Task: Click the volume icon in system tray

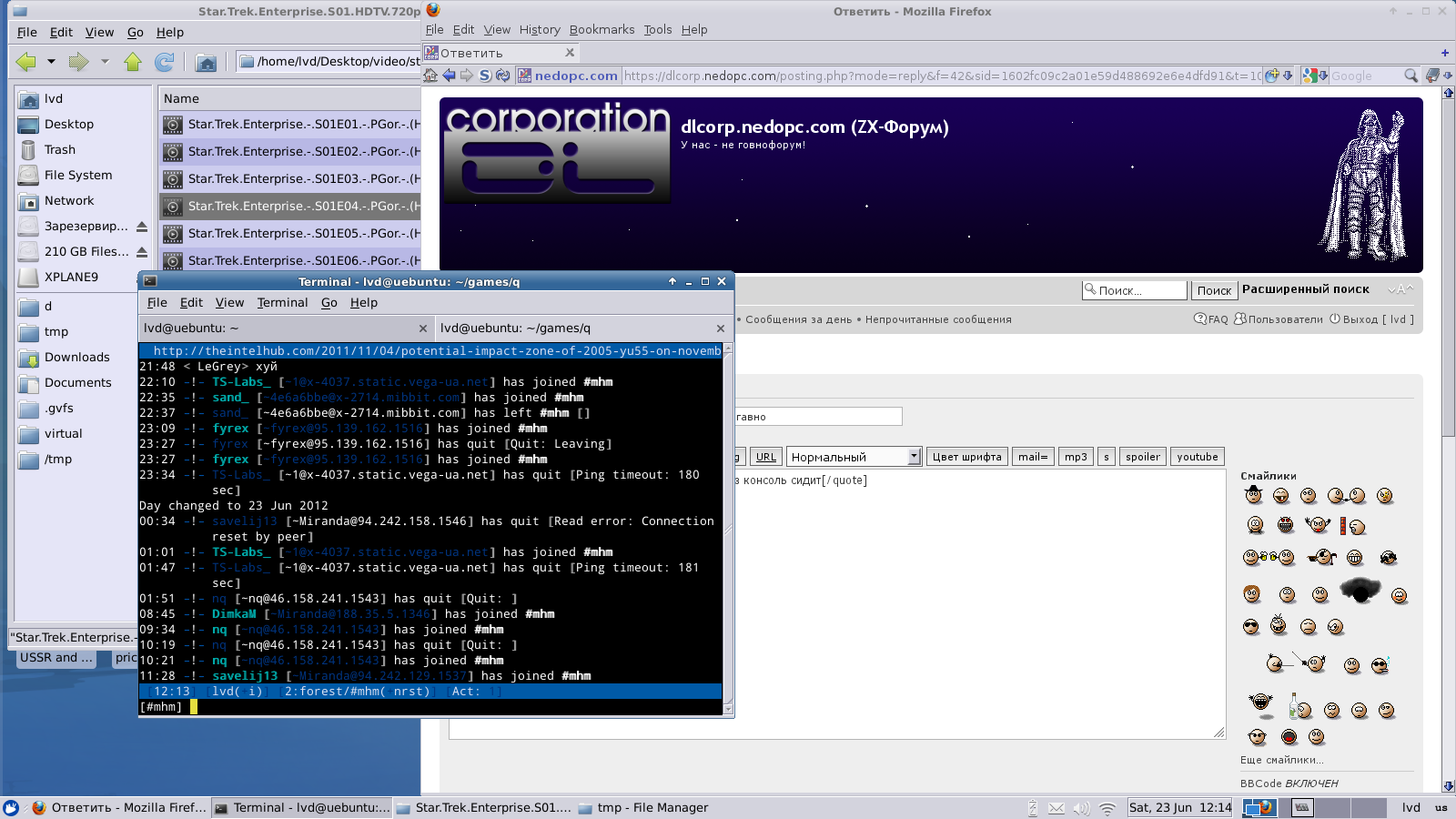Action: pyautogui.click(x=1081, y=808)
